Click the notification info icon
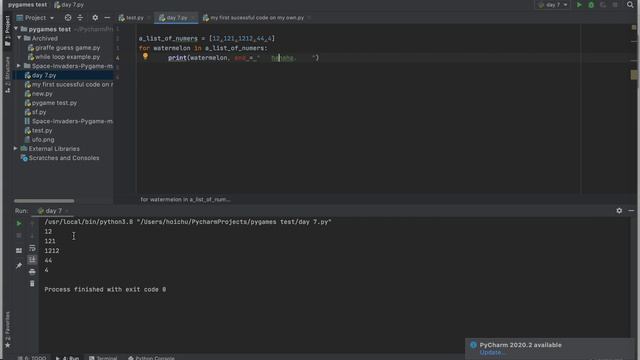640x360 pixels. click(x=473, y=345)
